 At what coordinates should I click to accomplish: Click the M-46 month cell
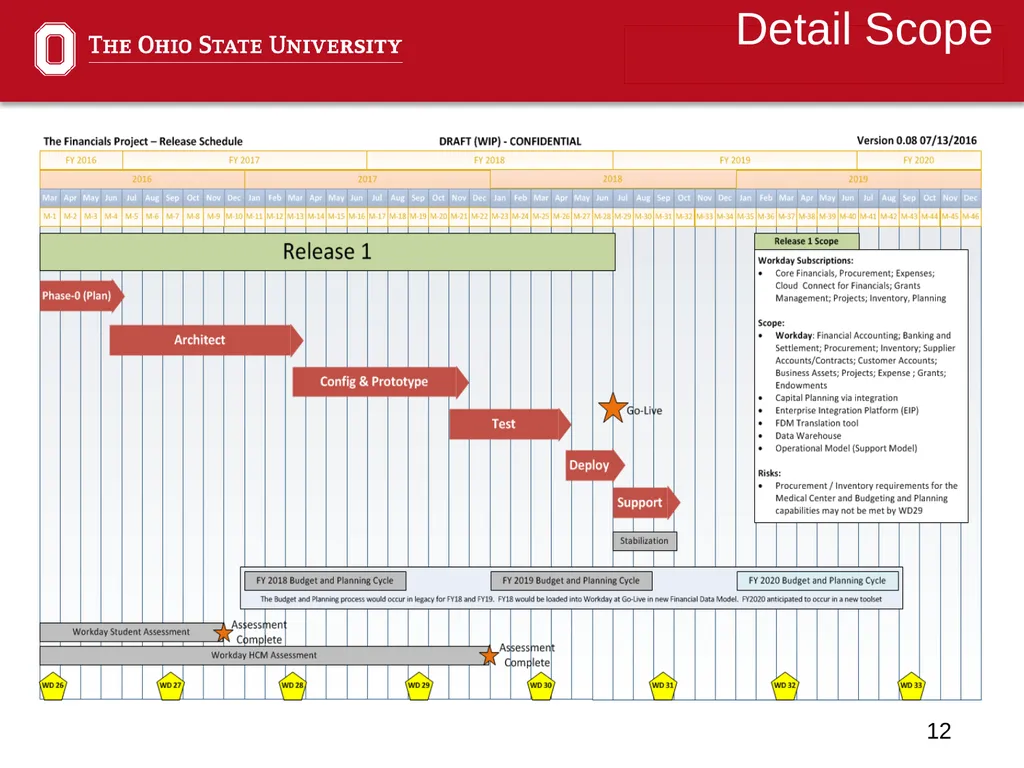[x=970, y=216]
